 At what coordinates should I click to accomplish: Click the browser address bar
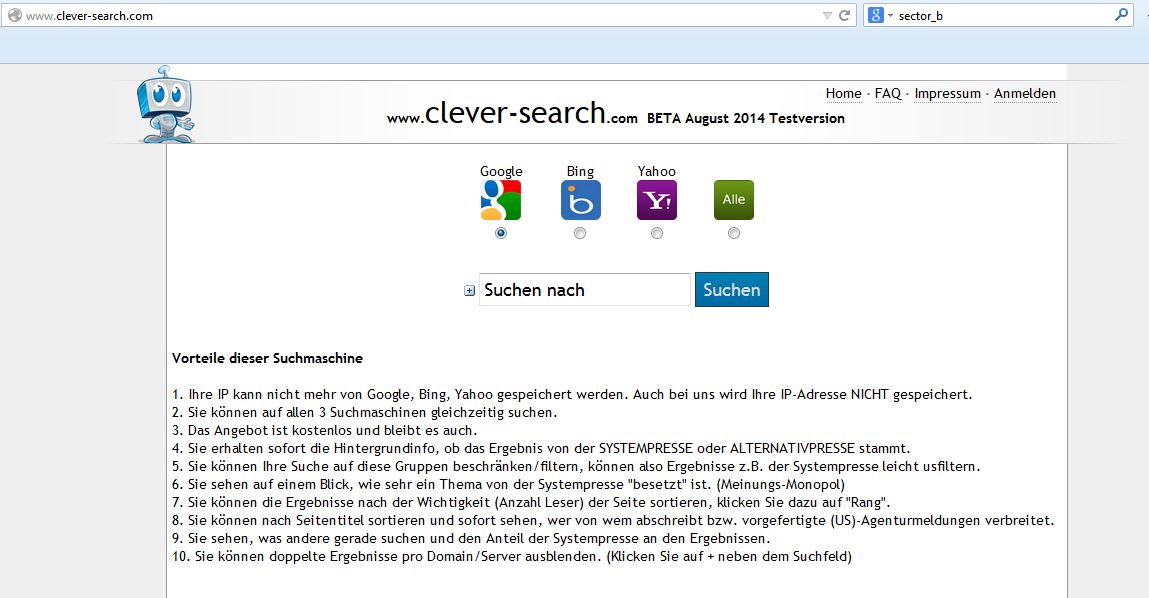pyautogui.click(x=428, y=15)
